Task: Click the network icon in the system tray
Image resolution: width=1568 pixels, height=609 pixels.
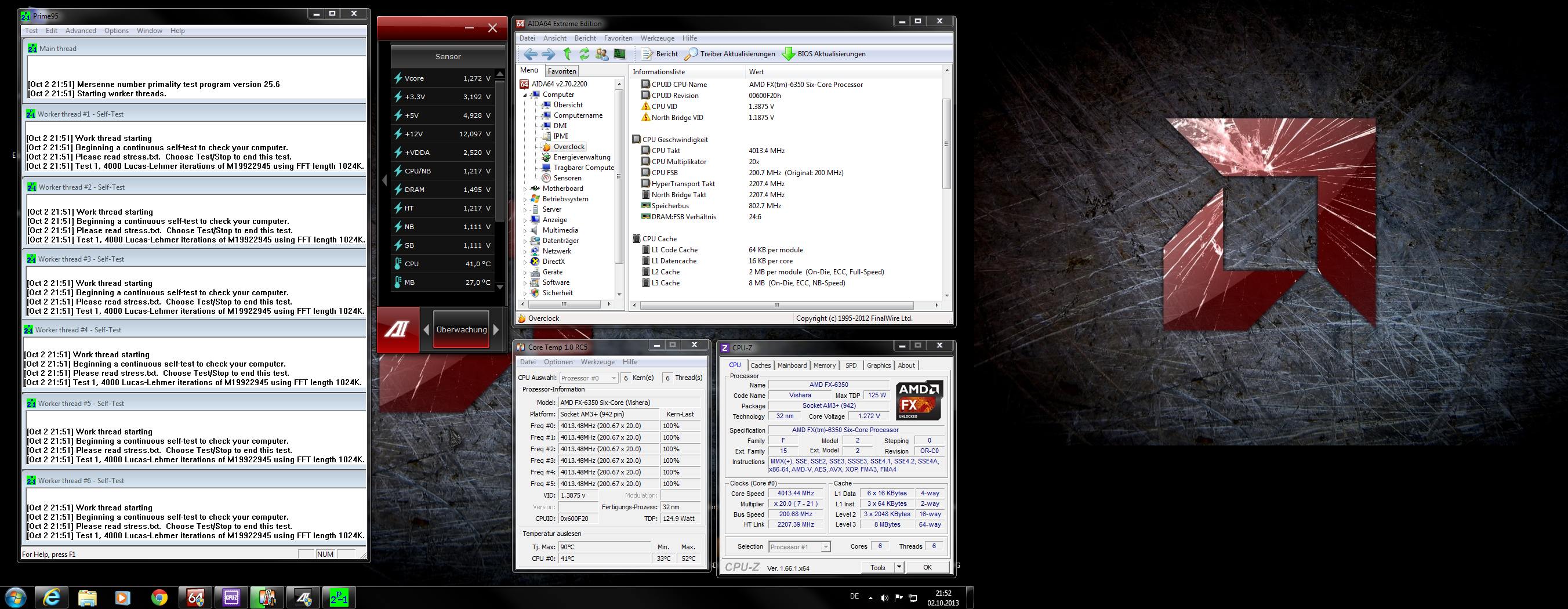Action: click(913, 598)
